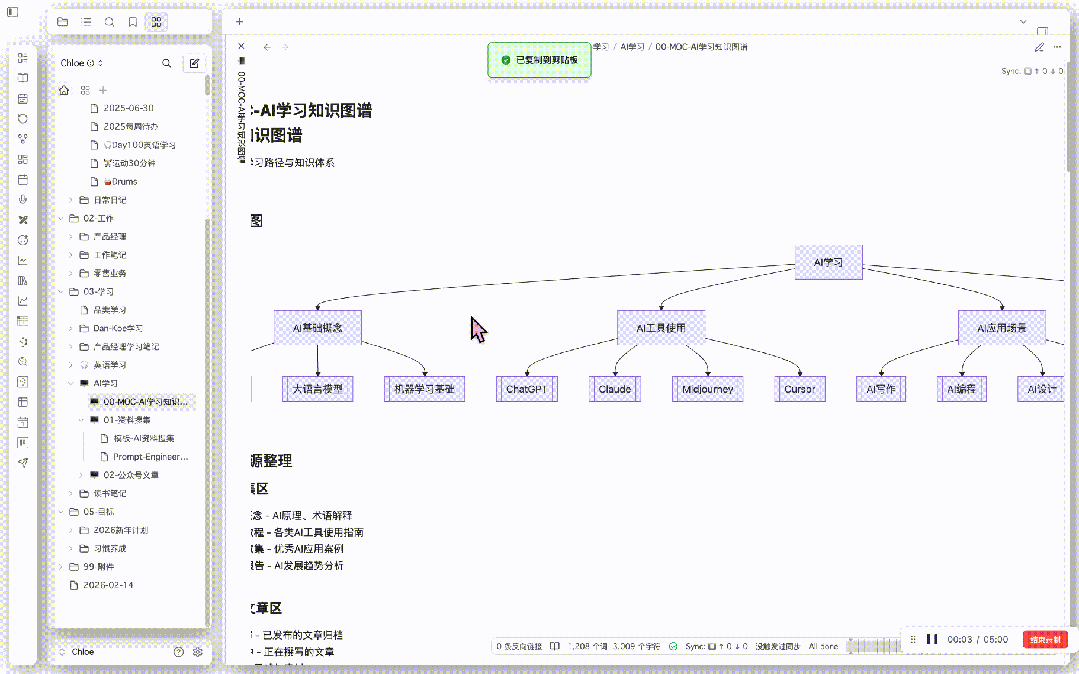Click the Midjourney node in the diagram
Viewport: 1079px width, 674px height.
coord(707,389)
